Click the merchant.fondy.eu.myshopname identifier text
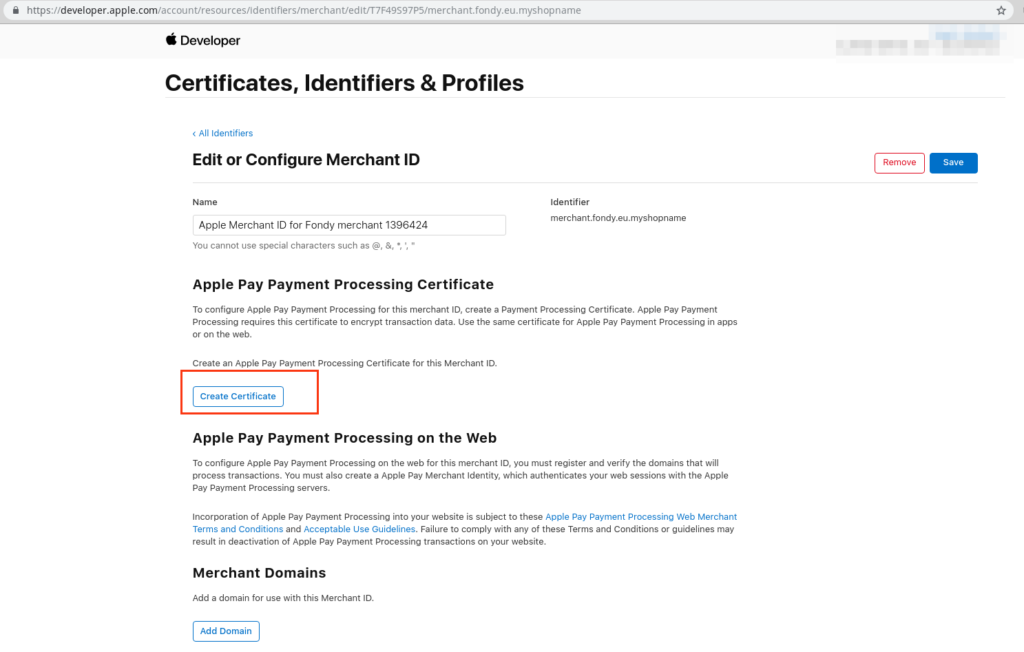This screenshot has width=1024, height=652. coord(618,218)
